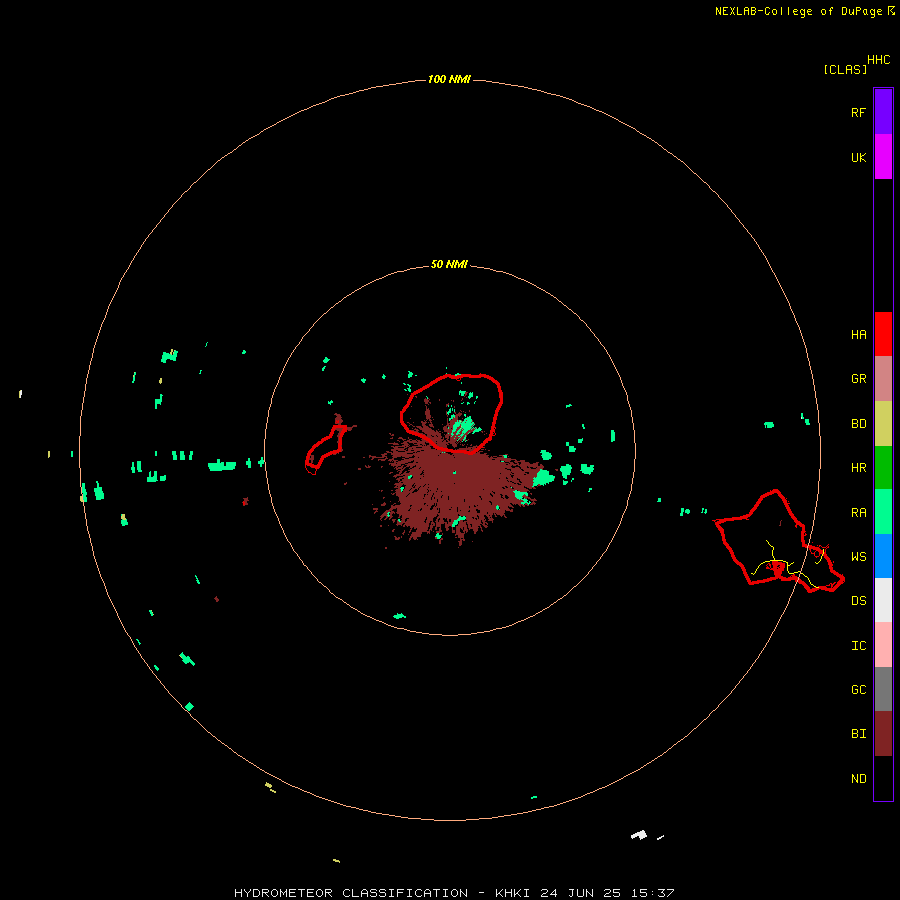Click the GR legend label

click(858, 379)
